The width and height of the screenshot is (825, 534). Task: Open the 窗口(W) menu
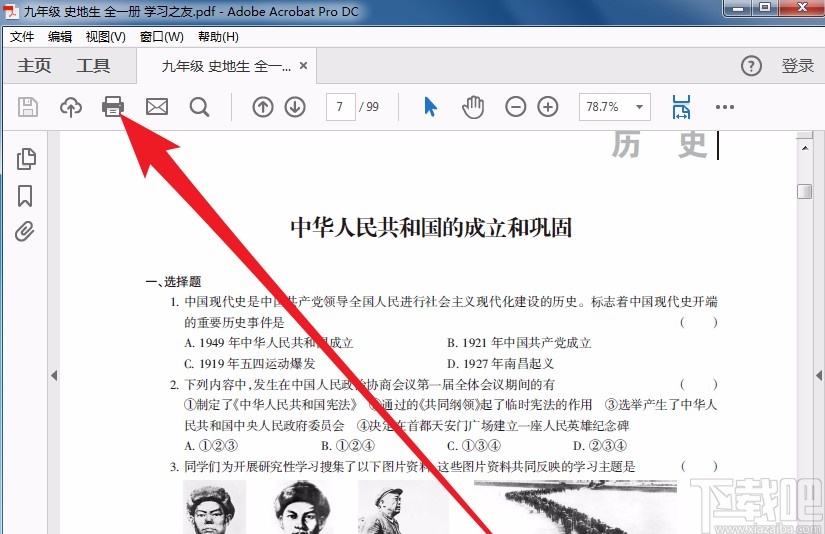pyautogui.click(x=162, y=37)
